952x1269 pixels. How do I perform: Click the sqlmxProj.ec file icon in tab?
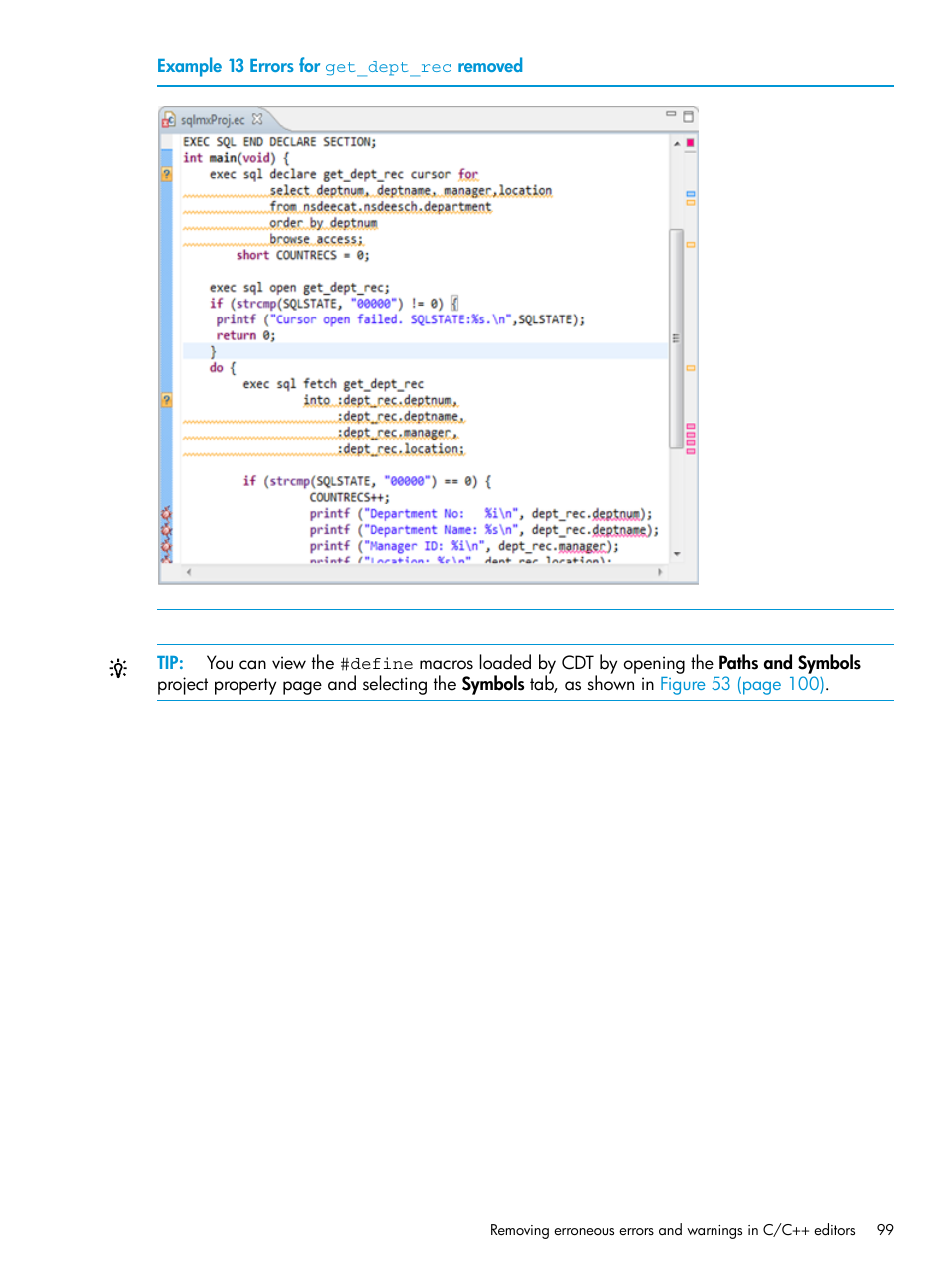169,119
